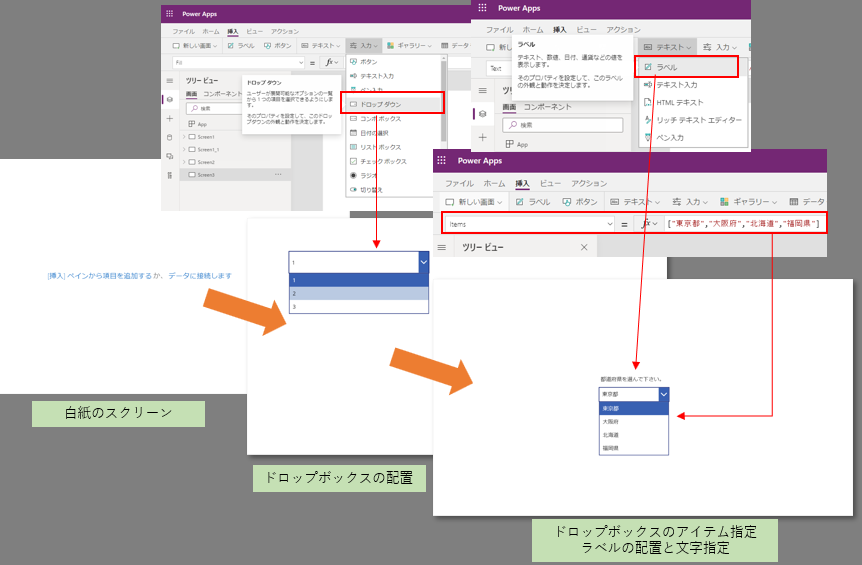The image size is (862, 565).
Task: Open ギャラリー dropdown in lower window toolbar
Action: (x=749, y=202)
